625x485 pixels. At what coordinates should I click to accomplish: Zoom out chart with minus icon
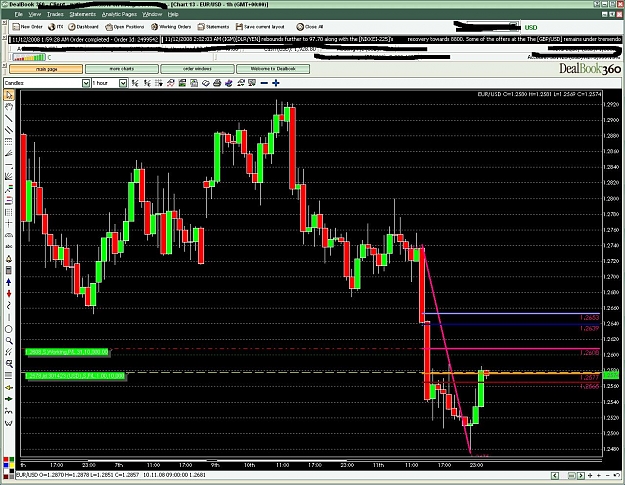point(264,83)
